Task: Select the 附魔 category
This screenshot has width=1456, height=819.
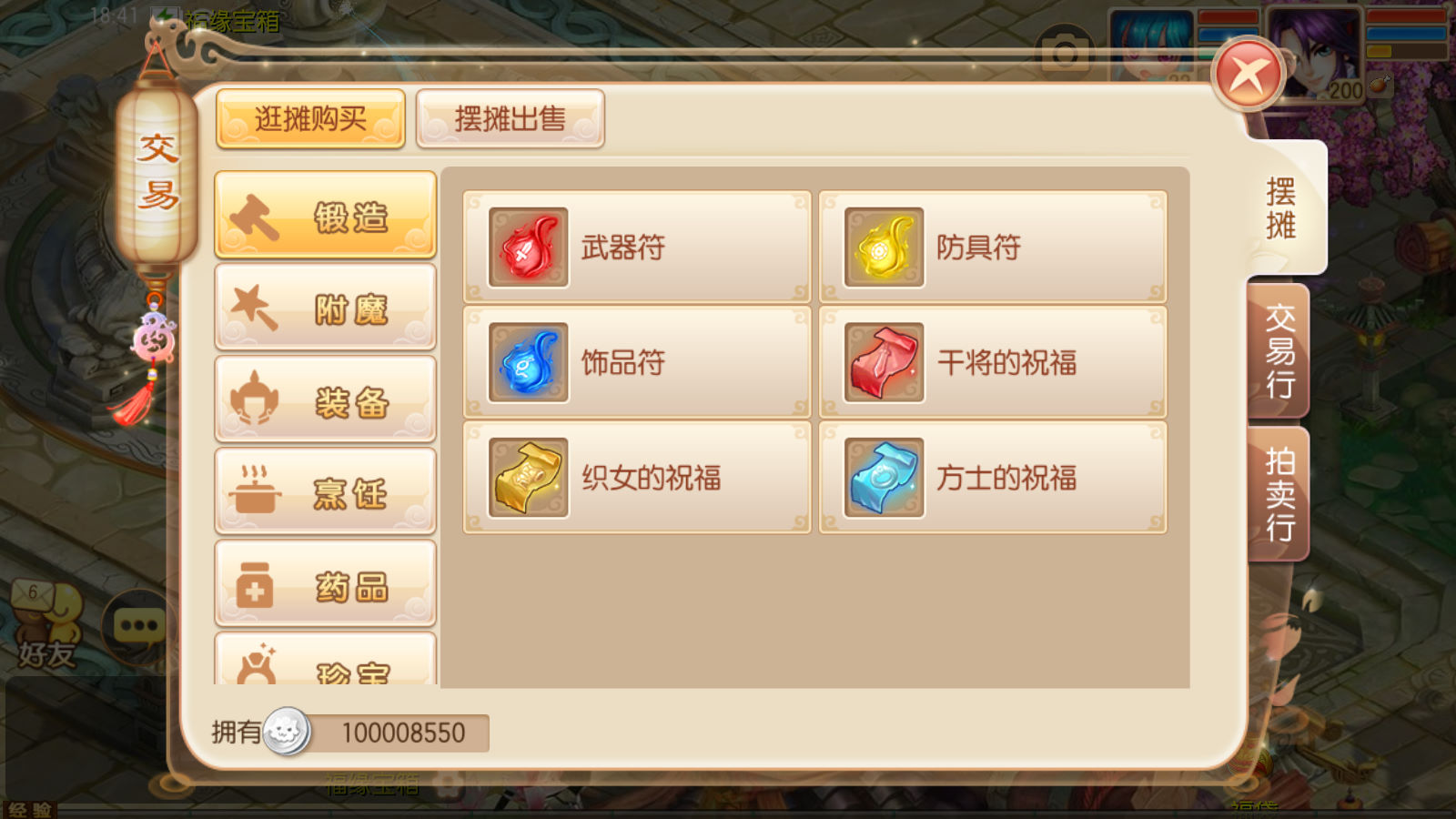Action: [x=326, y=308]
